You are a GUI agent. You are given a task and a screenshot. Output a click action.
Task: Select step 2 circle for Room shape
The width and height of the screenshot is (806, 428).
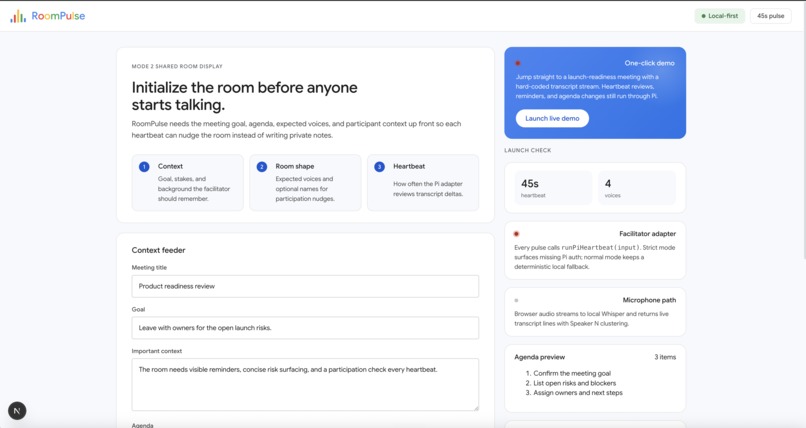pyautogui.click(x=262, y=166)
